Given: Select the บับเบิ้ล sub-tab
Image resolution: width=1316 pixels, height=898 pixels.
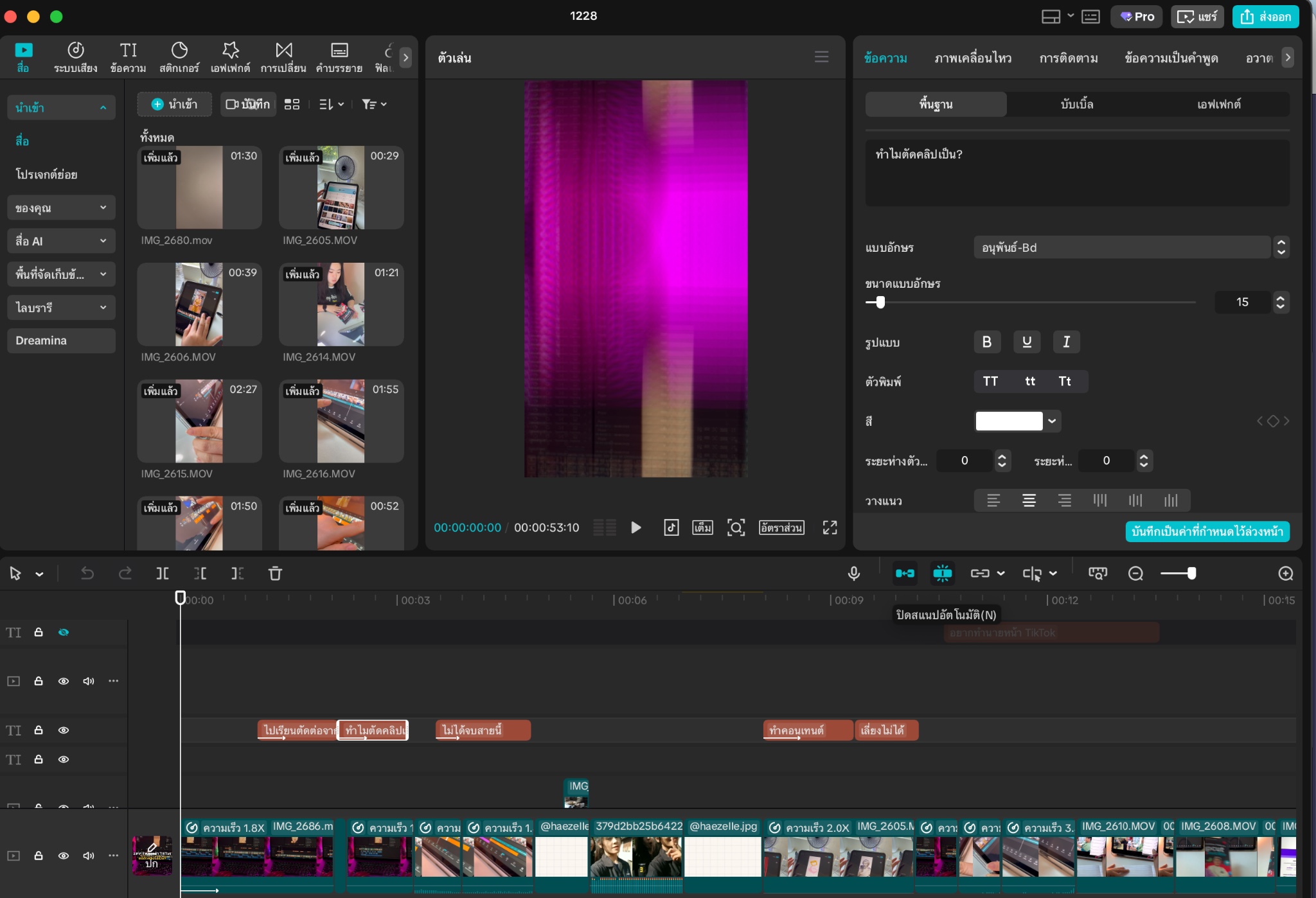Looking at the screenshot, I should [1077, 104].
